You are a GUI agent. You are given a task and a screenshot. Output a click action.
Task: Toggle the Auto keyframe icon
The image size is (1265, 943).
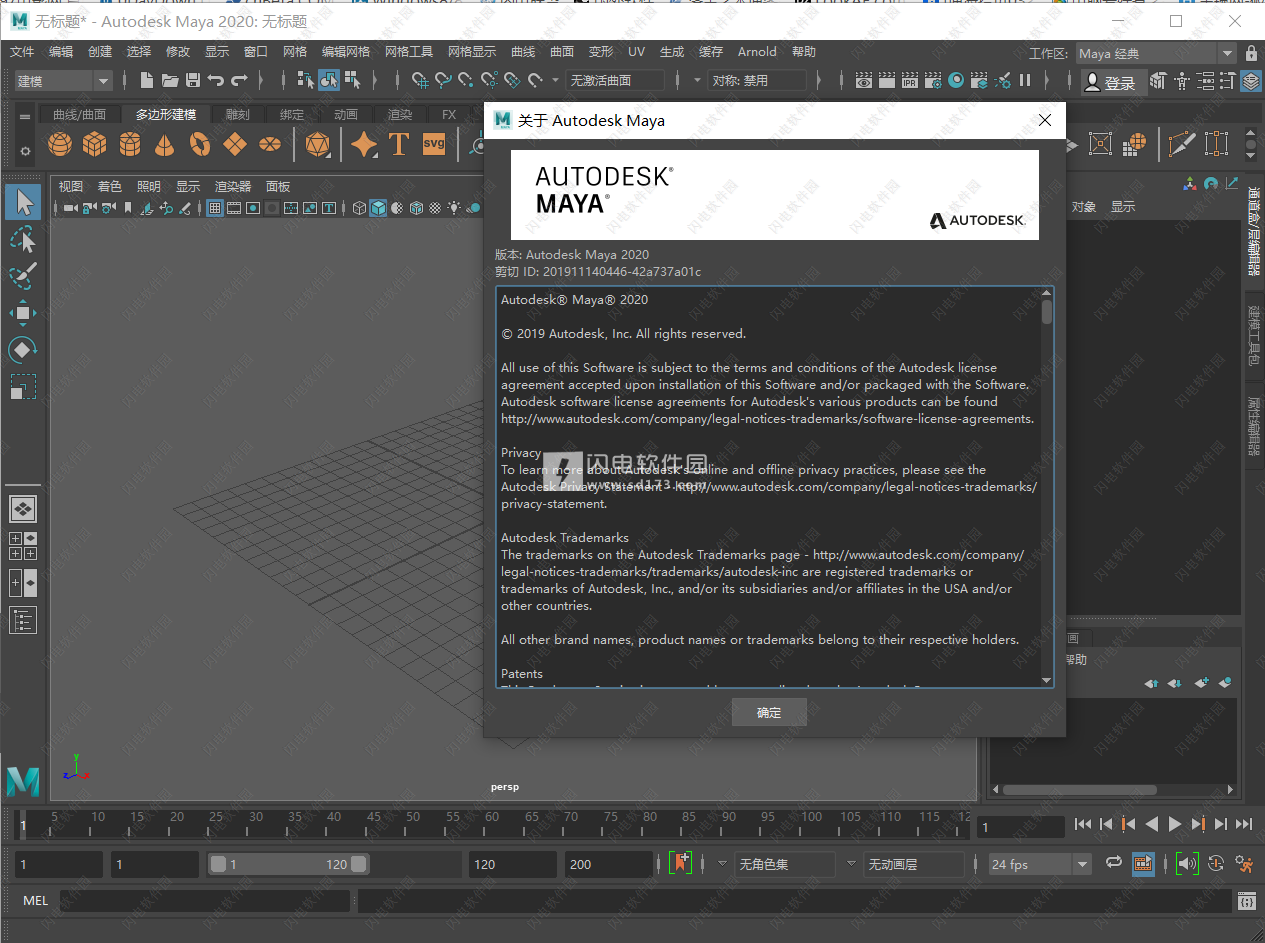click(1217, 864)
